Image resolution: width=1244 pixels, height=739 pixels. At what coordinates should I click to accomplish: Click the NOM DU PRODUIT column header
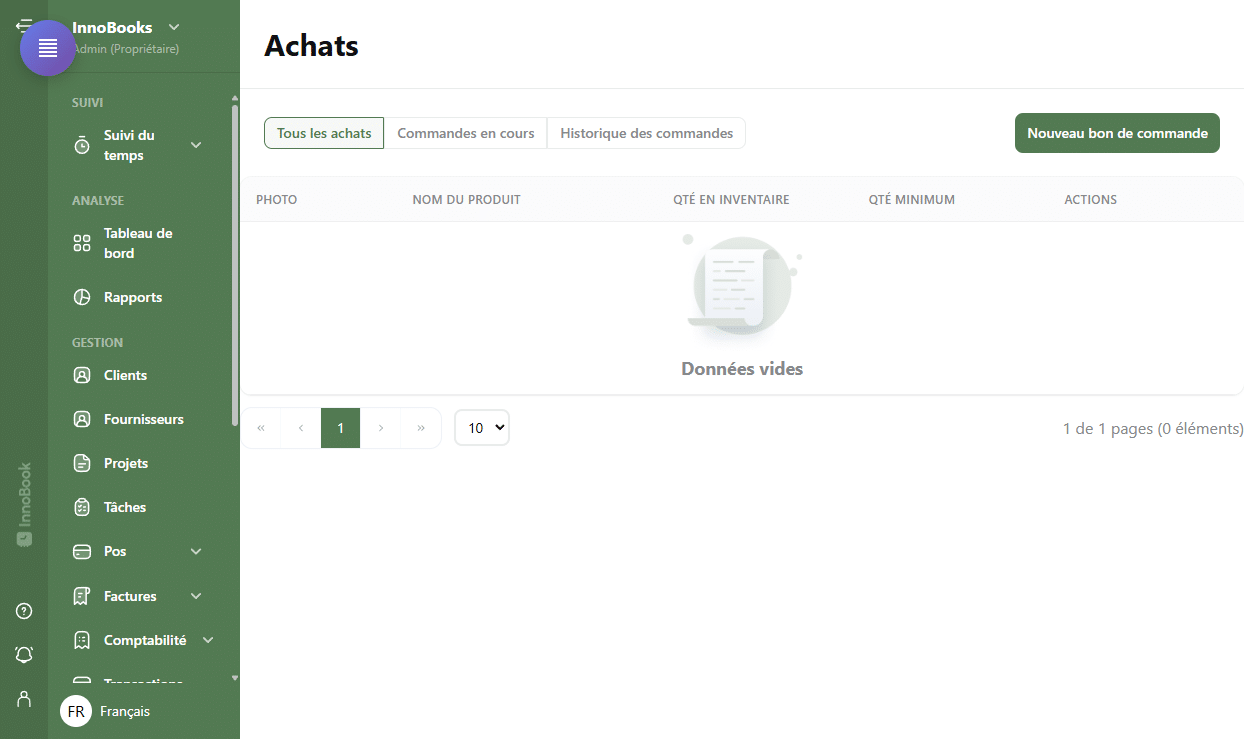tap(466, 200)
